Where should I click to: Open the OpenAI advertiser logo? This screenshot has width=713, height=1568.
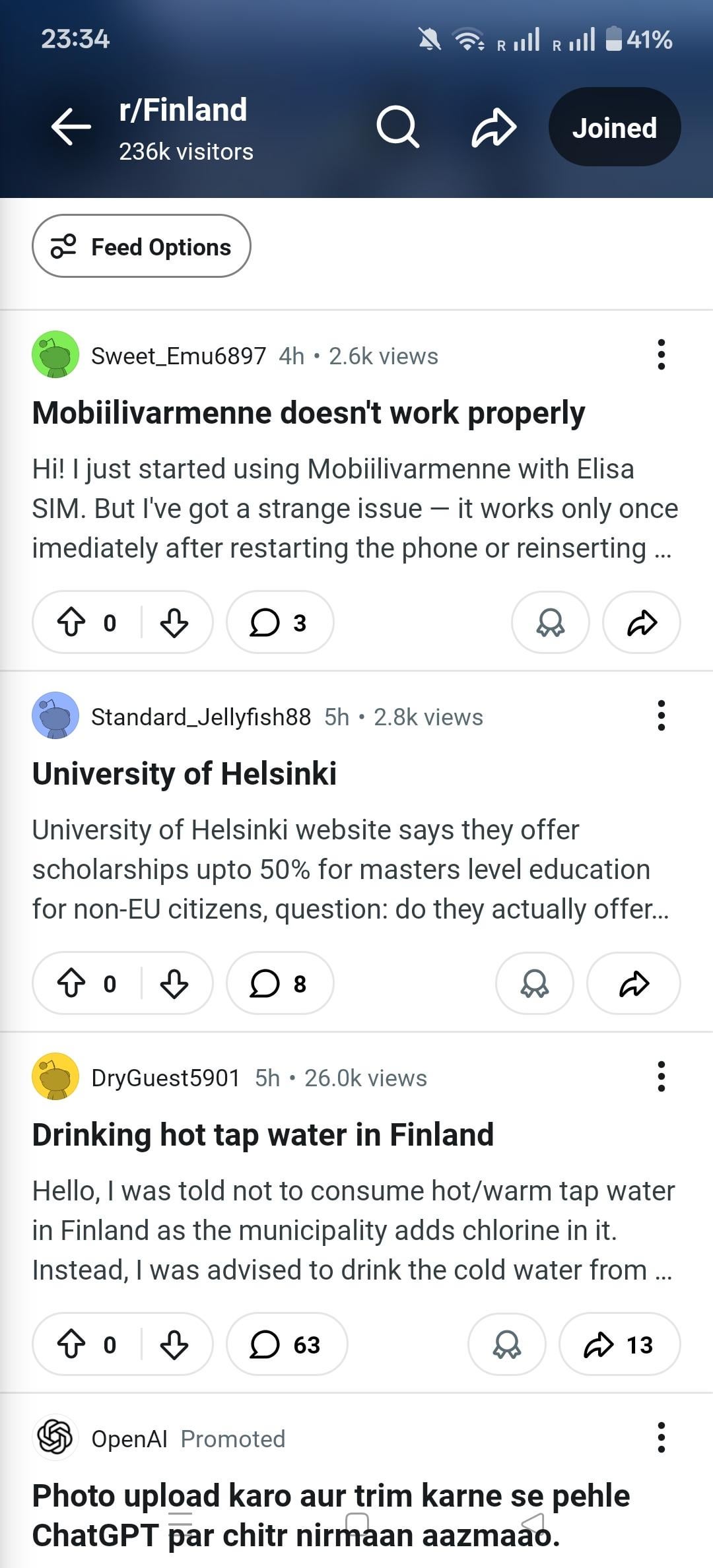coord(55,1437)
